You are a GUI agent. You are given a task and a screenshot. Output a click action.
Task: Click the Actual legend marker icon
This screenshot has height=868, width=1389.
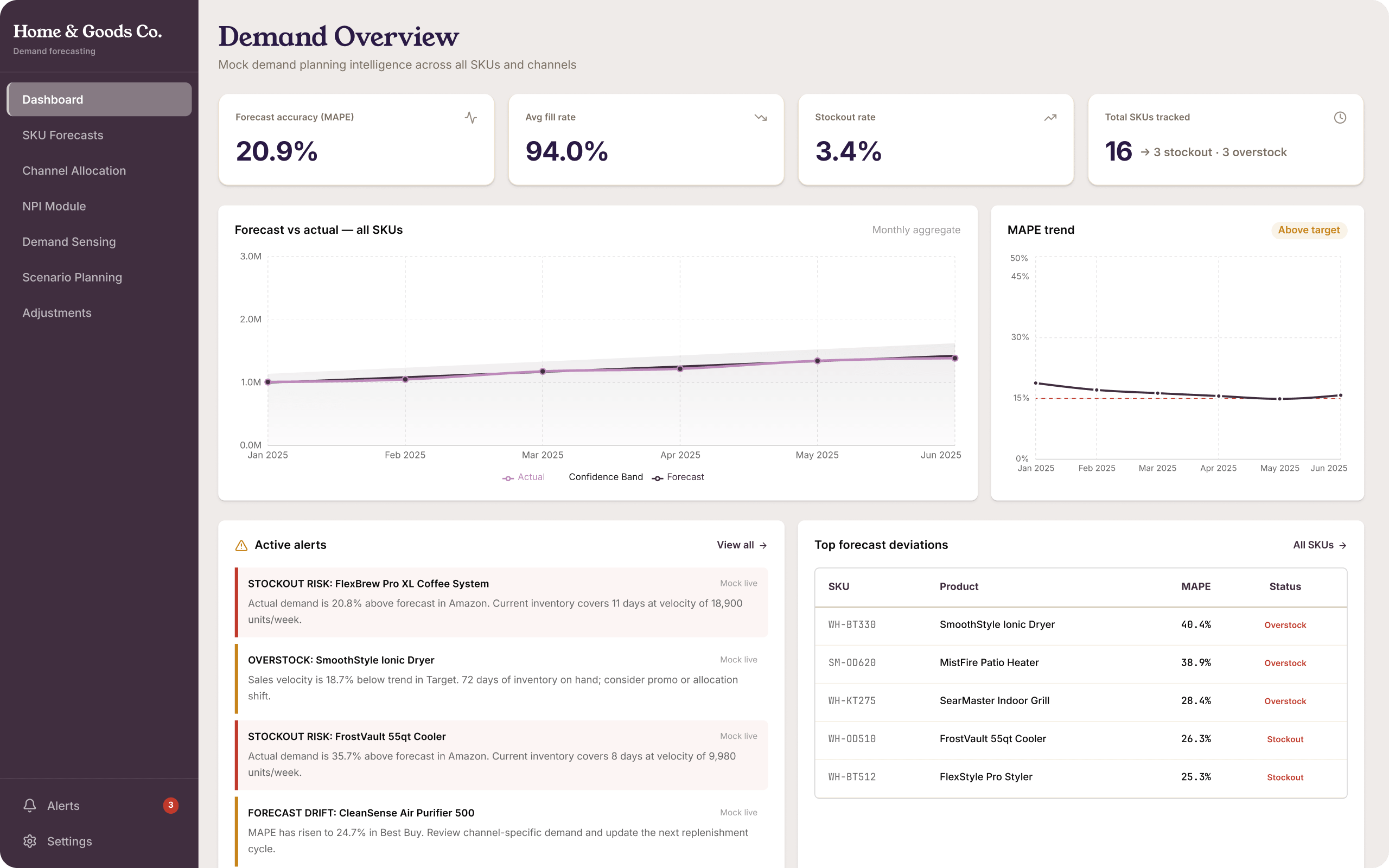[x=508, y=478]
